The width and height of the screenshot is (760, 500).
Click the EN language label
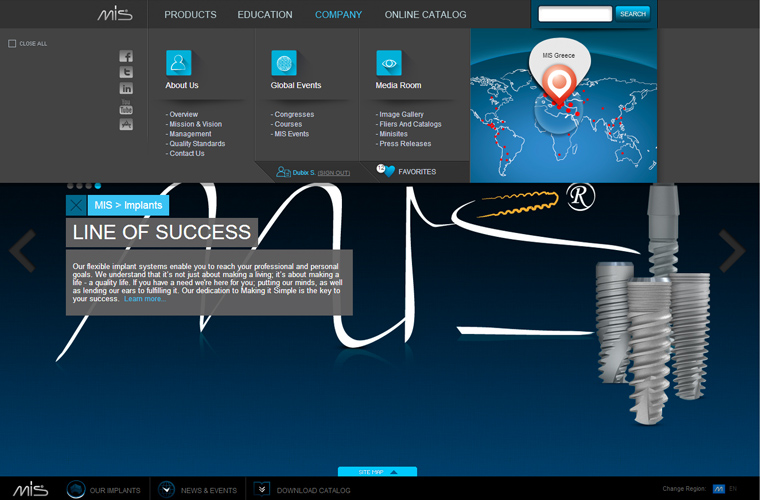pyautogui.click(x=733, y=489)
